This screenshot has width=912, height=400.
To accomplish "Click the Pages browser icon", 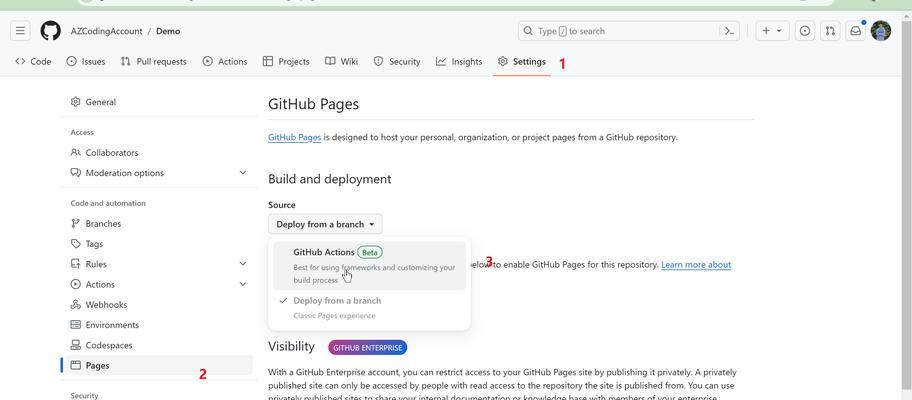I will coord(75,365).
